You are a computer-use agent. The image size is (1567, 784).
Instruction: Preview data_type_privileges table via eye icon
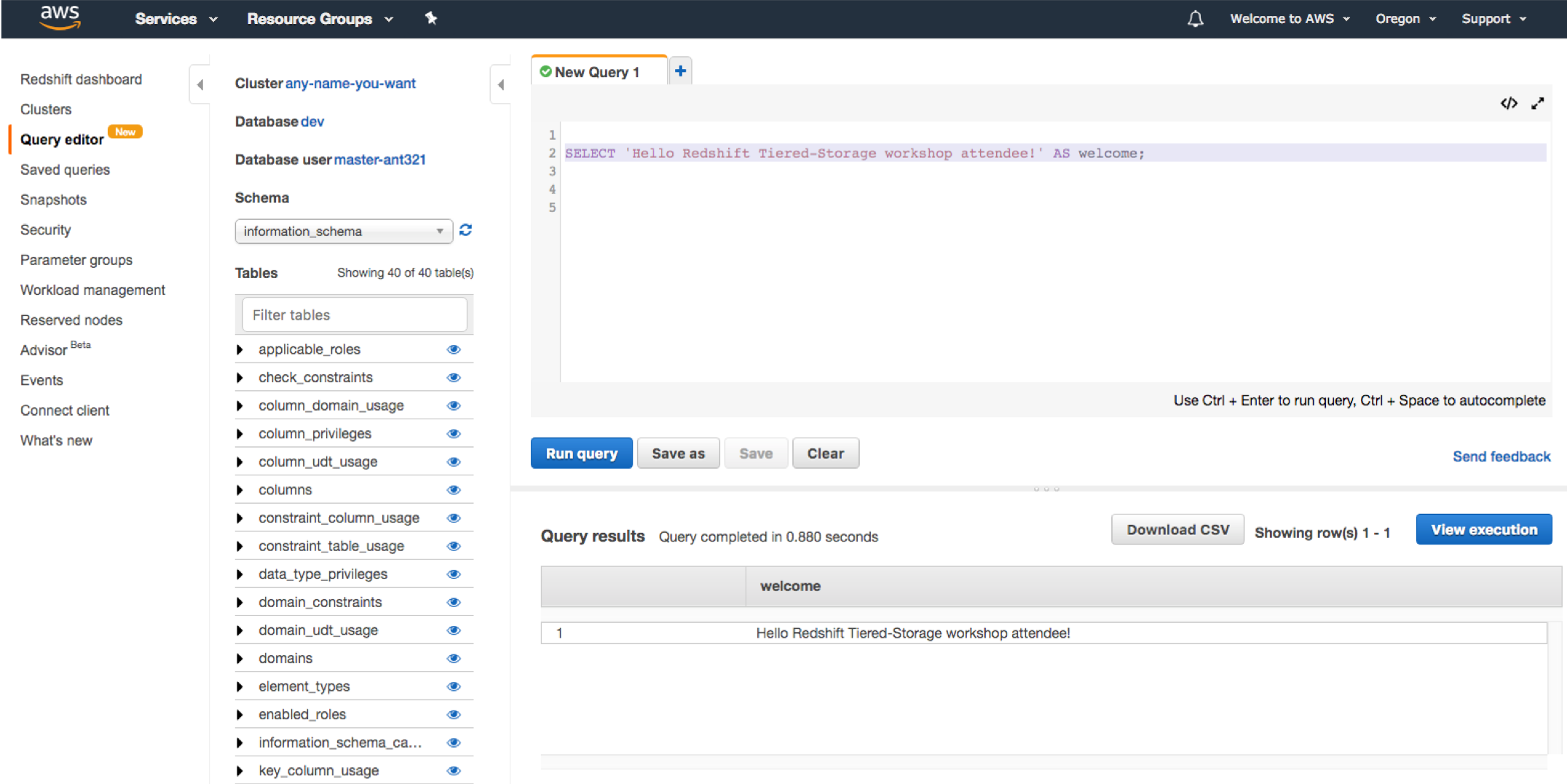click(454, 574)
